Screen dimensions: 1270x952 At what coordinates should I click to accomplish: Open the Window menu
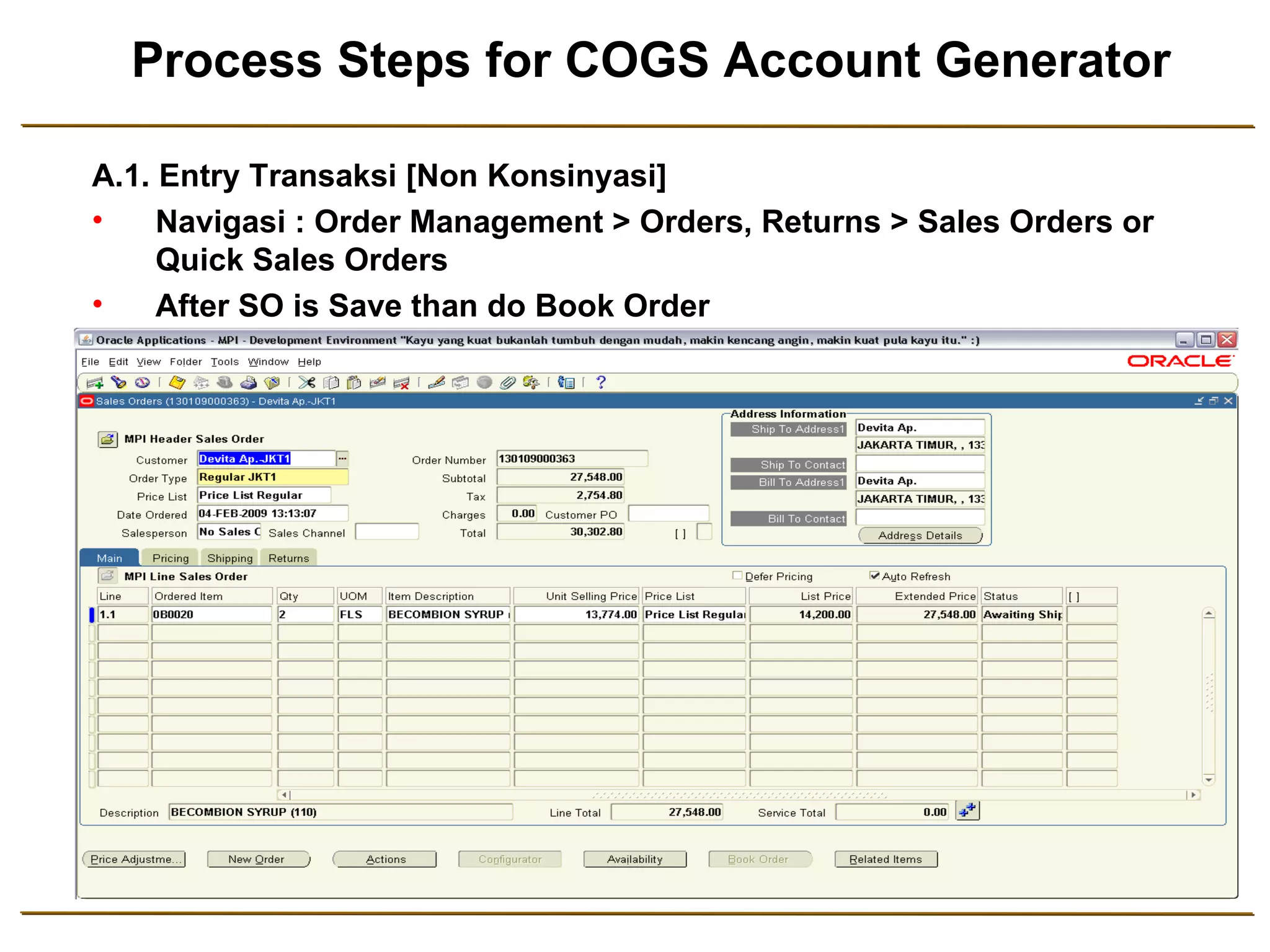268,362
